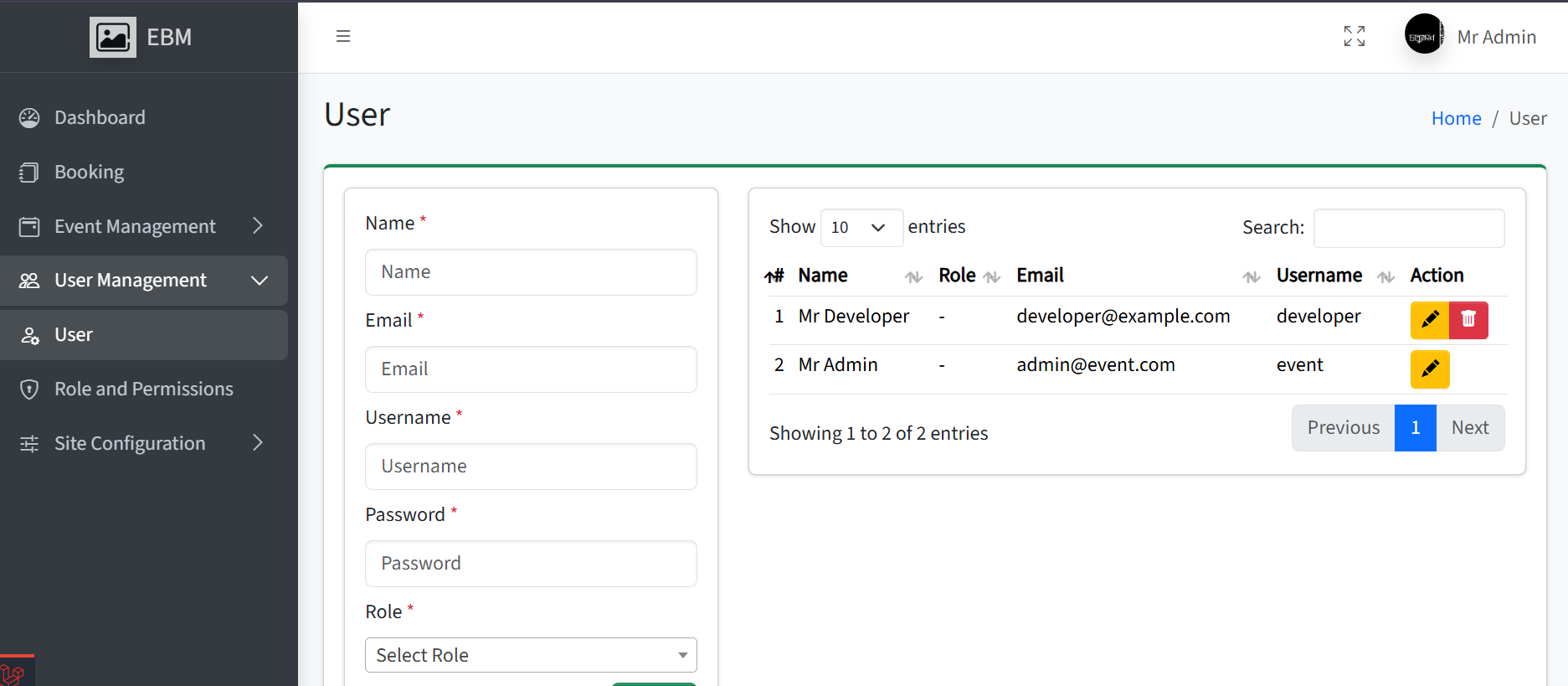This screenshot has width=1568, height=686.
Task: Open the Select Role dropdown
Action: pos(531,655)
